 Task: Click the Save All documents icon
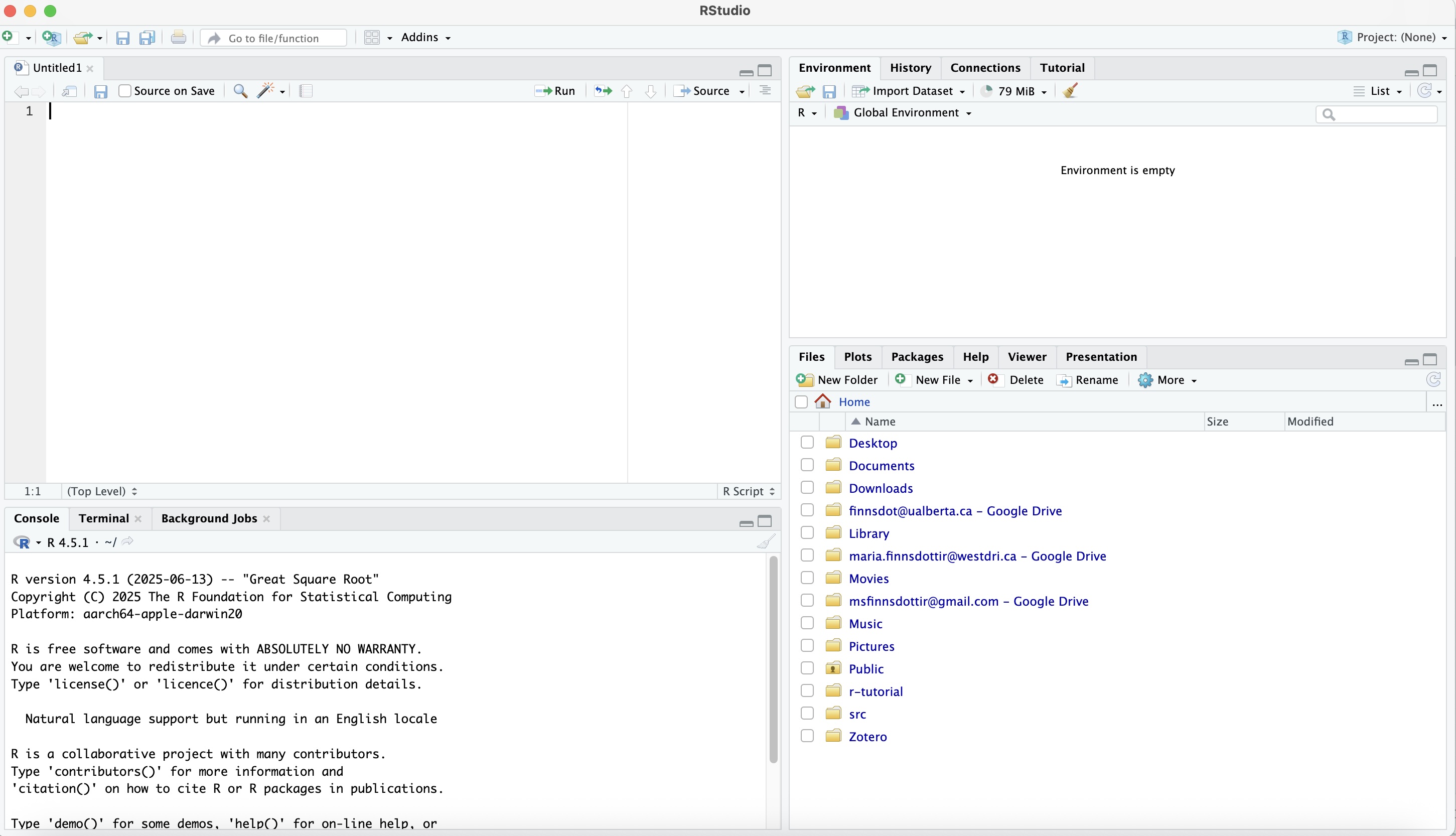pos(148,38)
